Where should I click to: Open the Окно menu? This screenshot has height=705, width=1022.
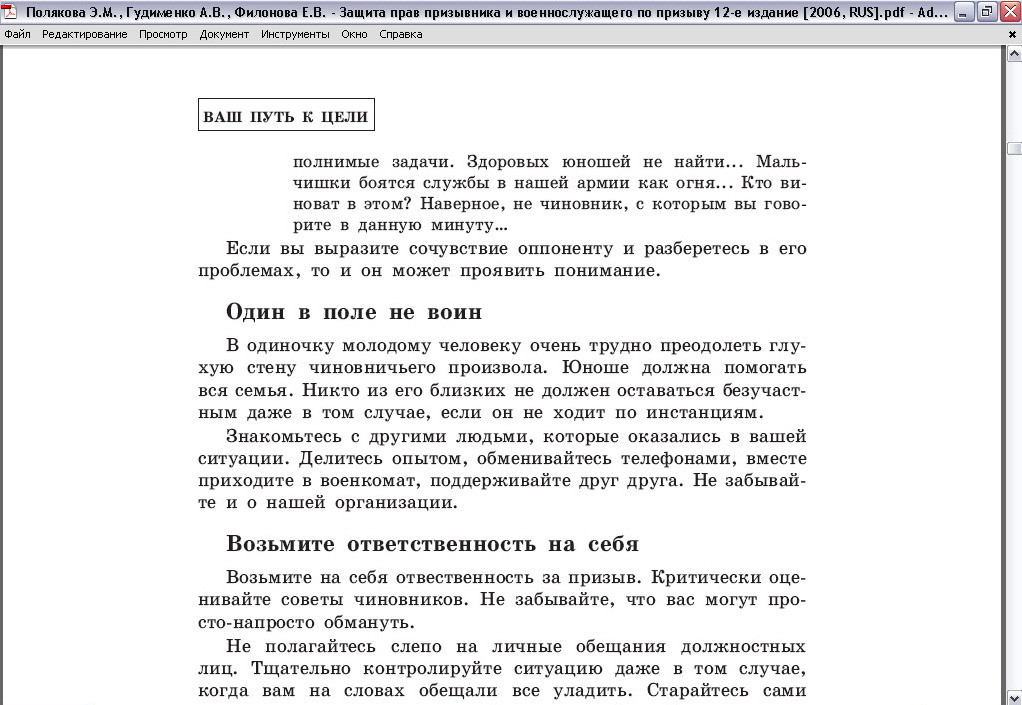tap(355, 35)
